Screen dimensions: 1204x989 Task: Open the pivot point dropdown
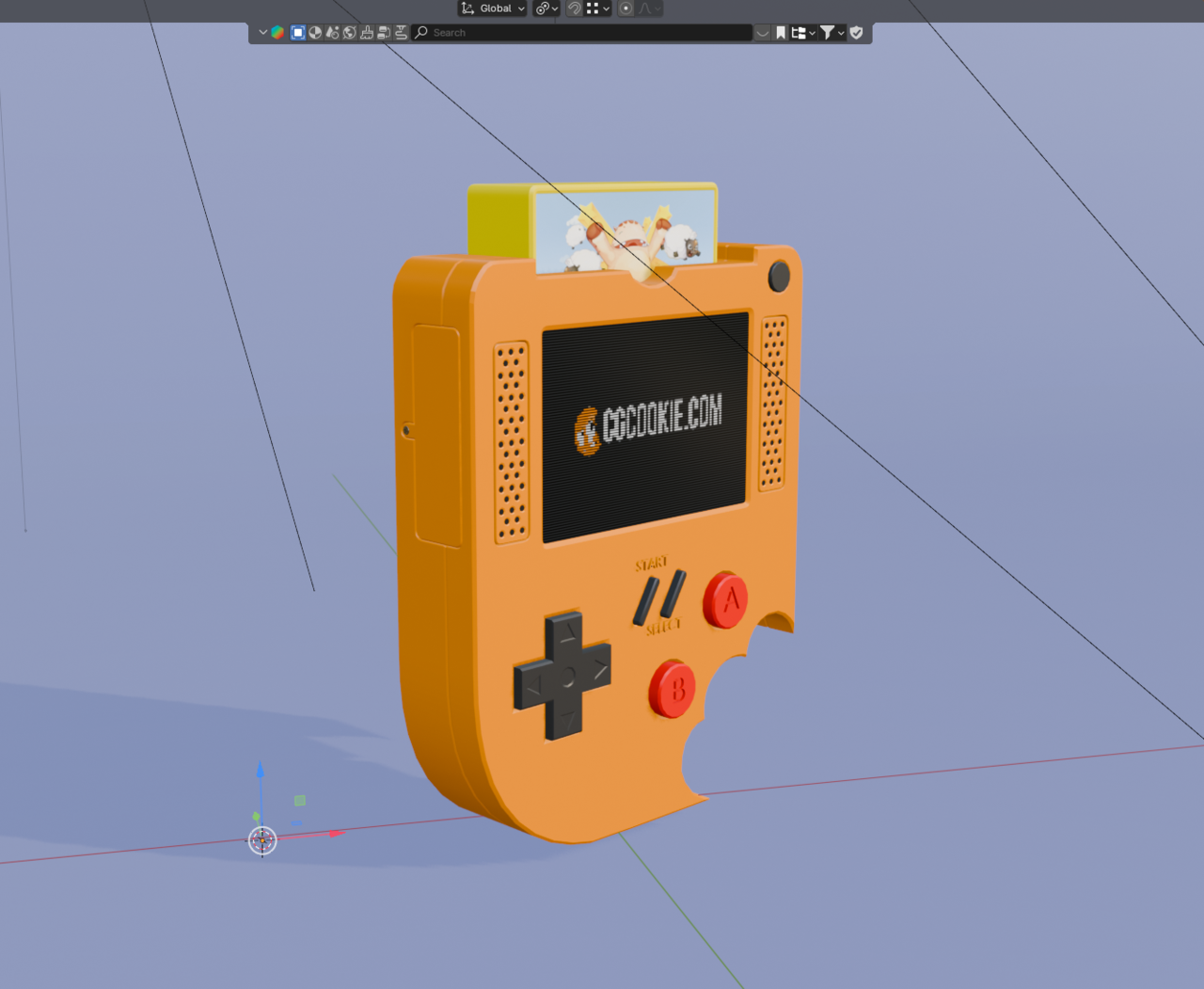(547, 8)
